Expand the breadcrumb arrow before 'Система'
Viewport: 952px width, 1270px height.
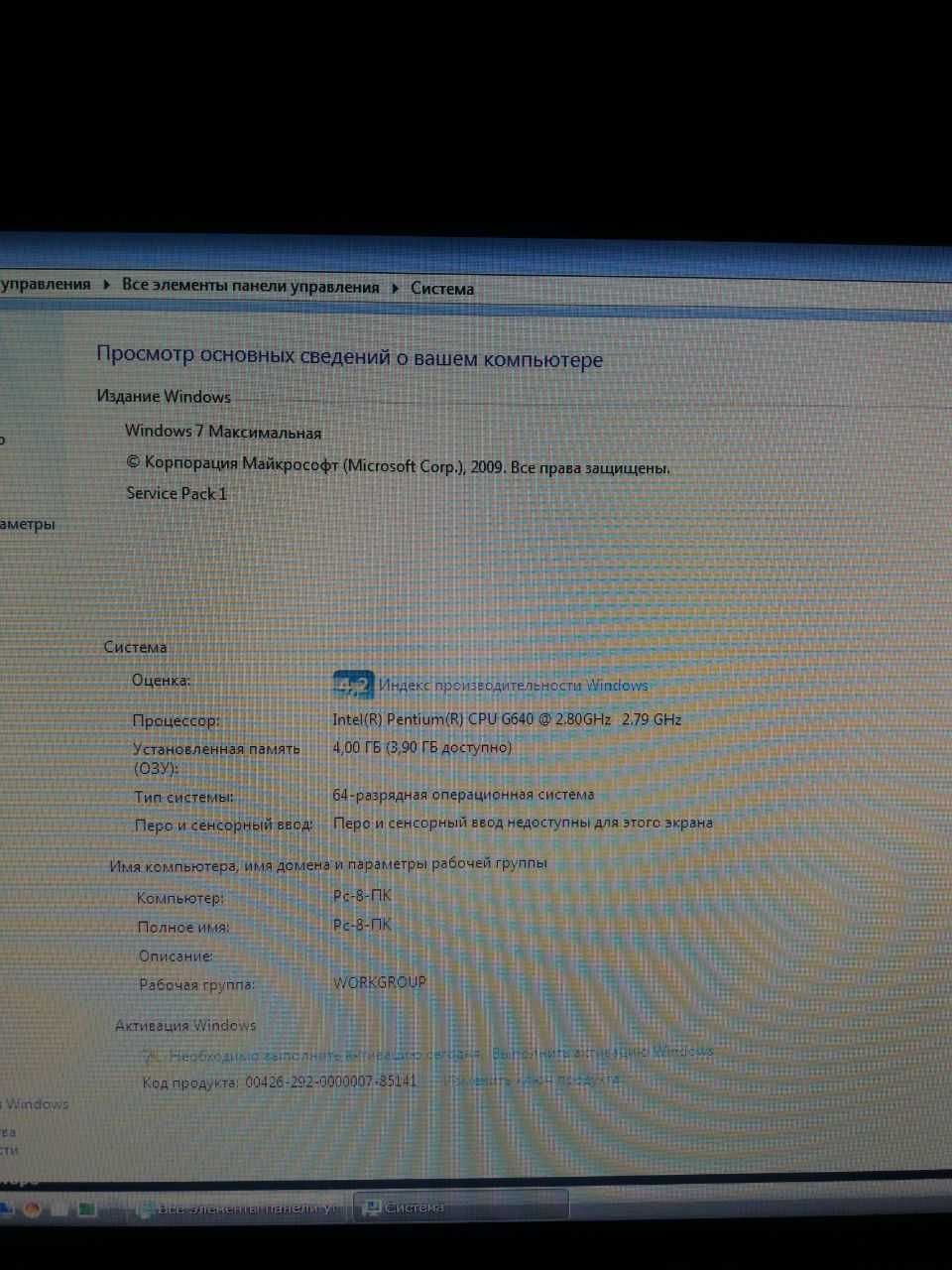[395, 289]
